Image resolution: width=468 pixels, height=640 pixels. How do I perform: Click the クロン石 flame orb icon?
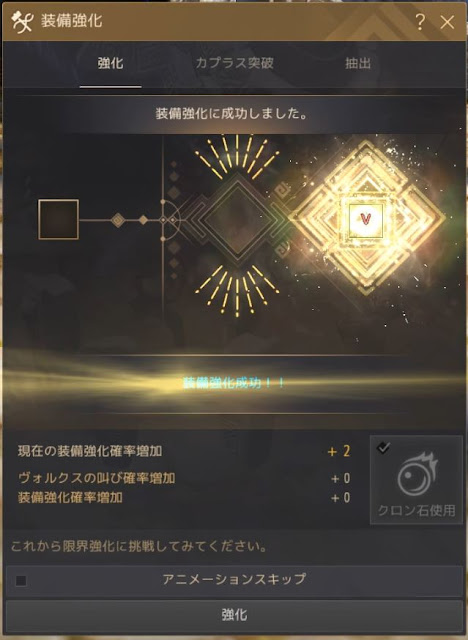click(x=417, y=475)
